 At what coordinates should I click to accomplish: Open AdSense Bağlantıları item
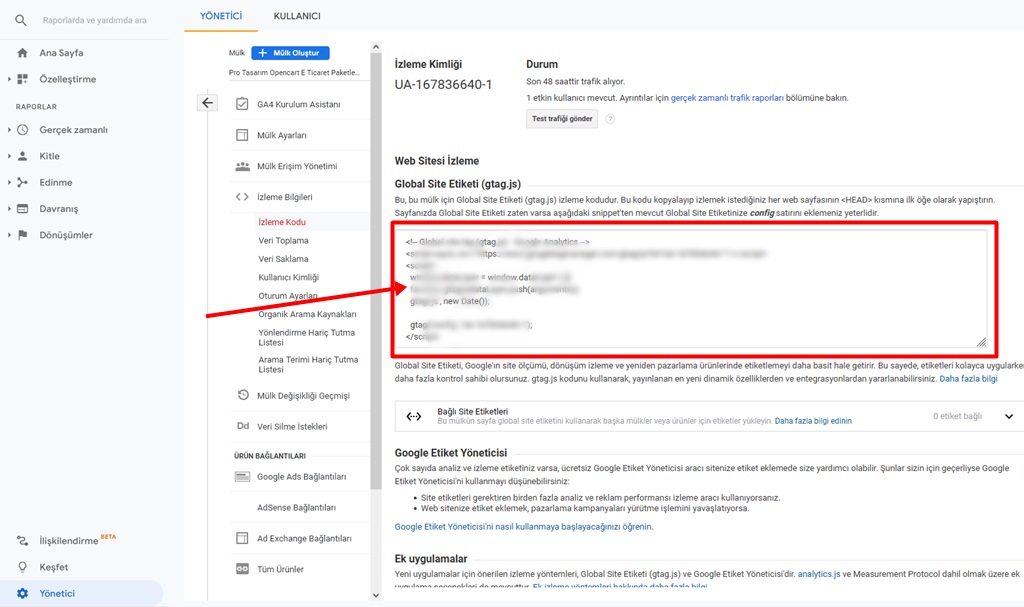(x=296, y=508)
